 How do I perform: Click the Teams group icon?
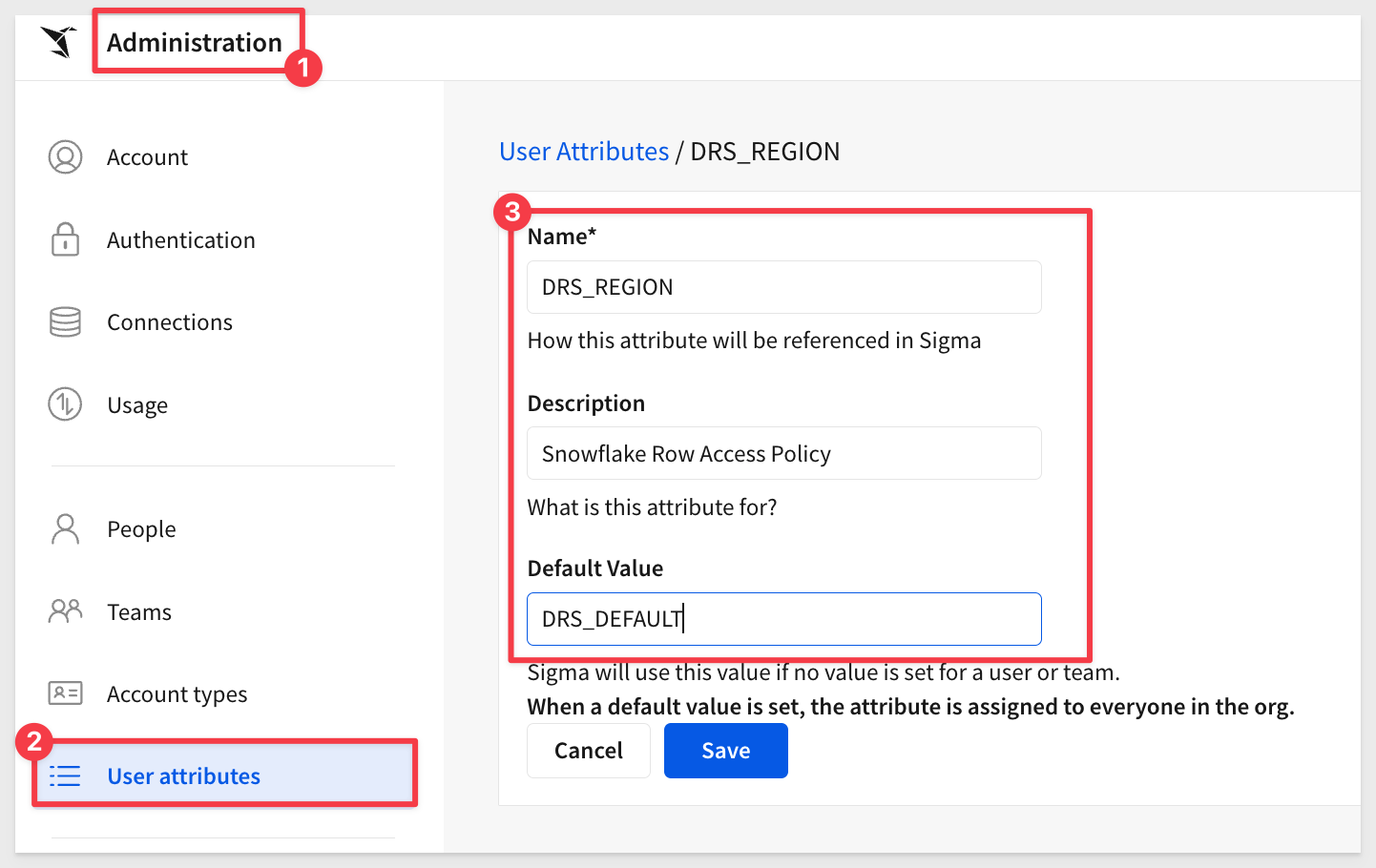coord(65,611)
